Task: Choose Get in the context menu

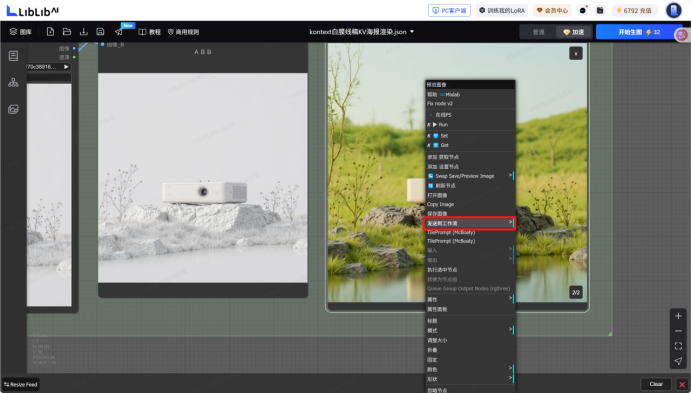Action: click(x=470, y=145)
